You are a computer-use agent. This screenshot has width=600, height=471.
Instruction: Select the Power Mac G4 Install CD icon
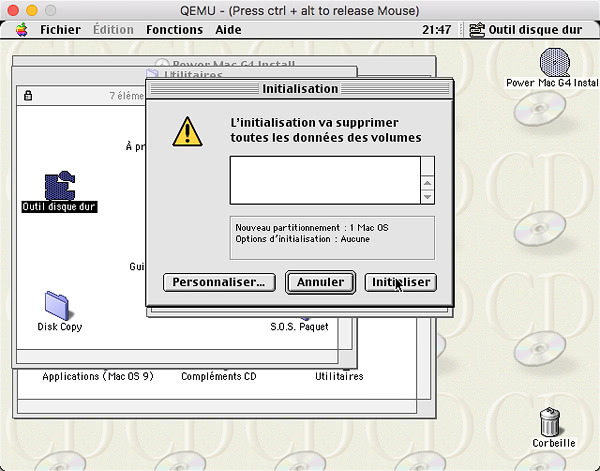554,62
